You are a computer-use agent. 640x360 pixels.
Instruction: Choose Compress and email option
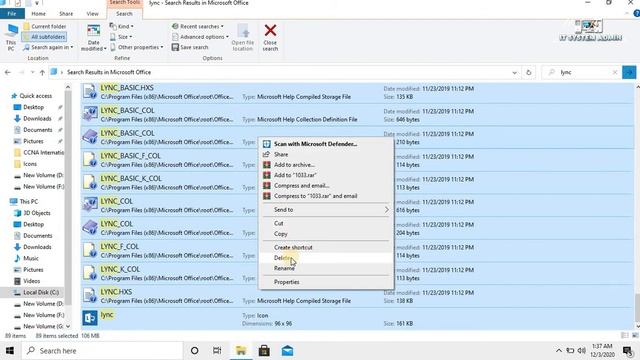[326, 186]
